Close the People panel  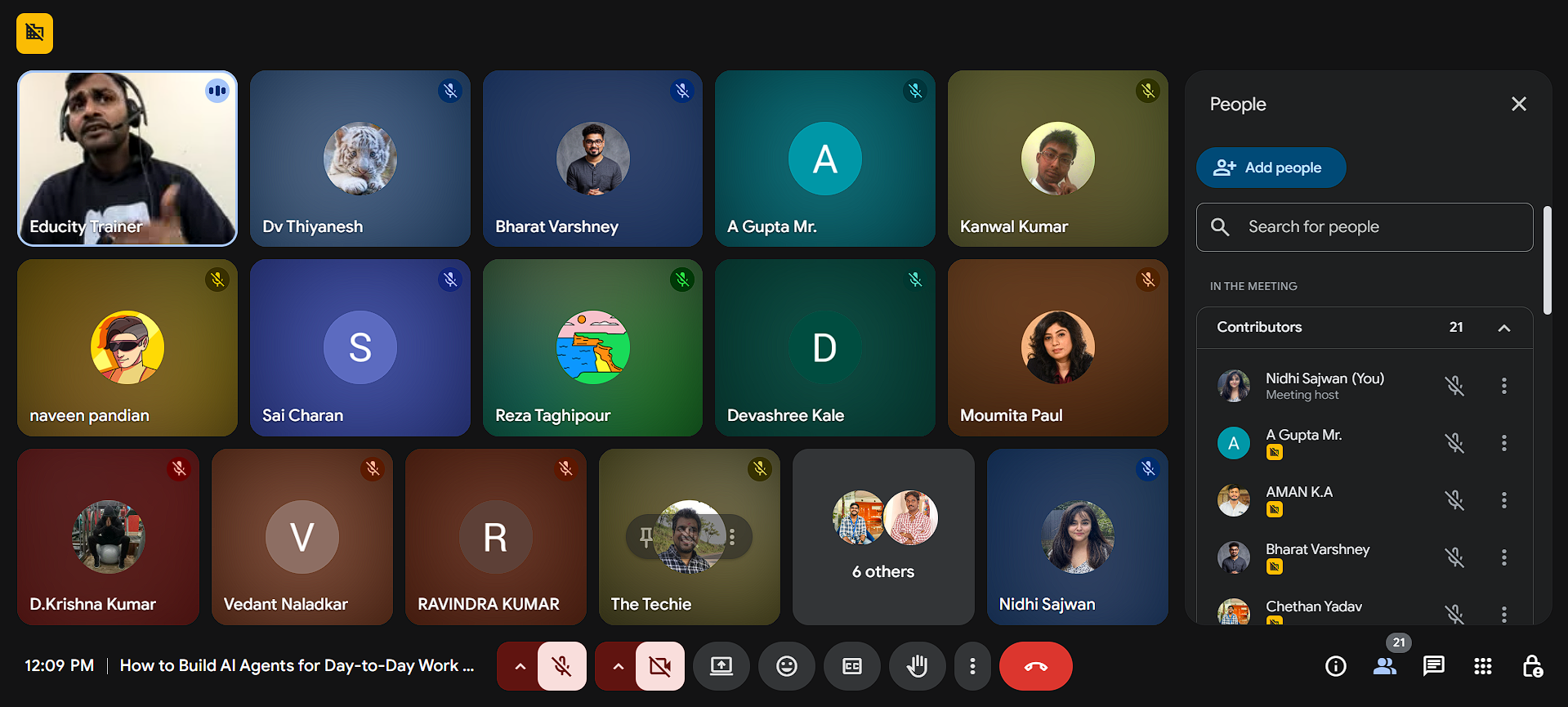1519,104
